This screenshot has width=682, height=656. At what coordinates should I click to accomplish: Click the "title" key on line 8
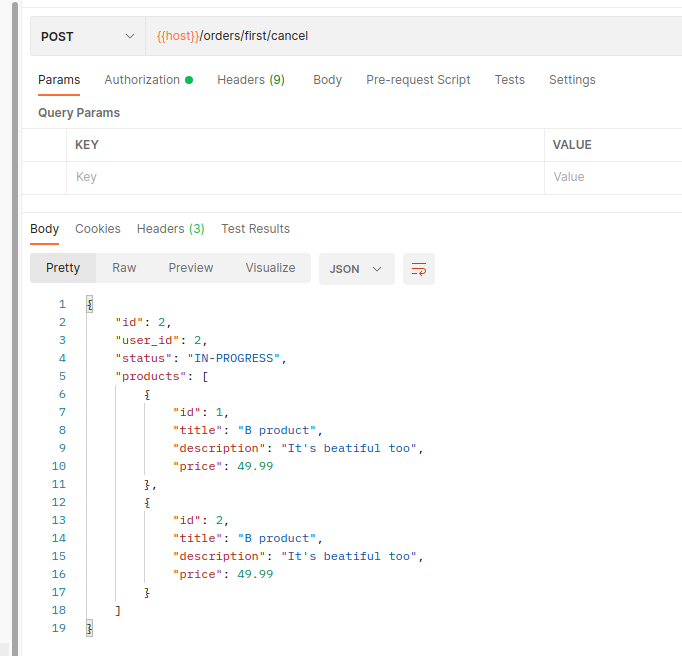pyautogui.click(x=197, y=430)
